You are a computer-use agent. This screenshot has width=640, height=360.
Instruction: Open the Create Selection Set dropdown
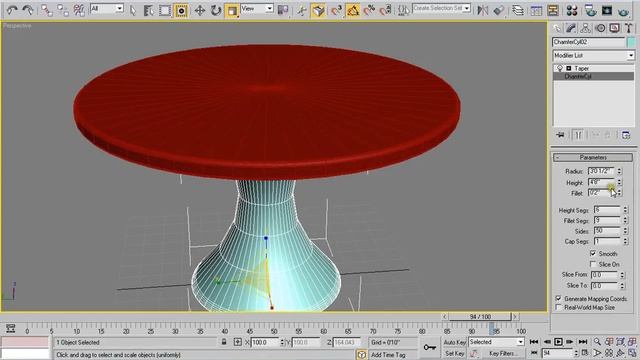(x=441, y=8)
